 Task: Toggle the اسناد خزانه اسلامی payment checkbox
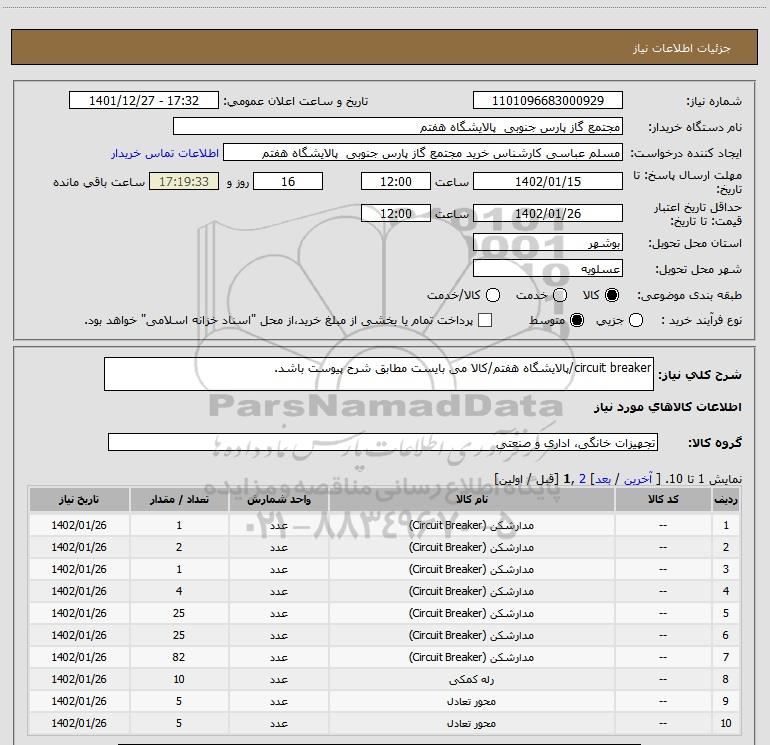pyautogui.click(x=485, y=320)
